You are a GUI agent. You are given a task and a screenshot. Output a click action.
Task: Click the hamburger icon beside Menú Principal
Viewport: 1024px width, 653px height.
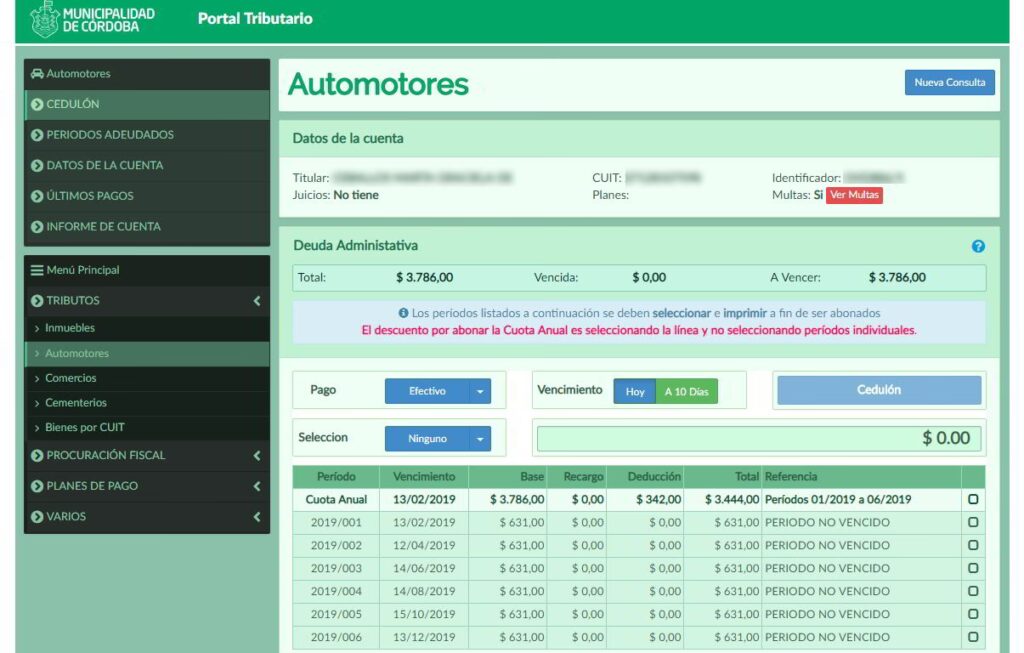pyautogui.click(x=37, y=270)
